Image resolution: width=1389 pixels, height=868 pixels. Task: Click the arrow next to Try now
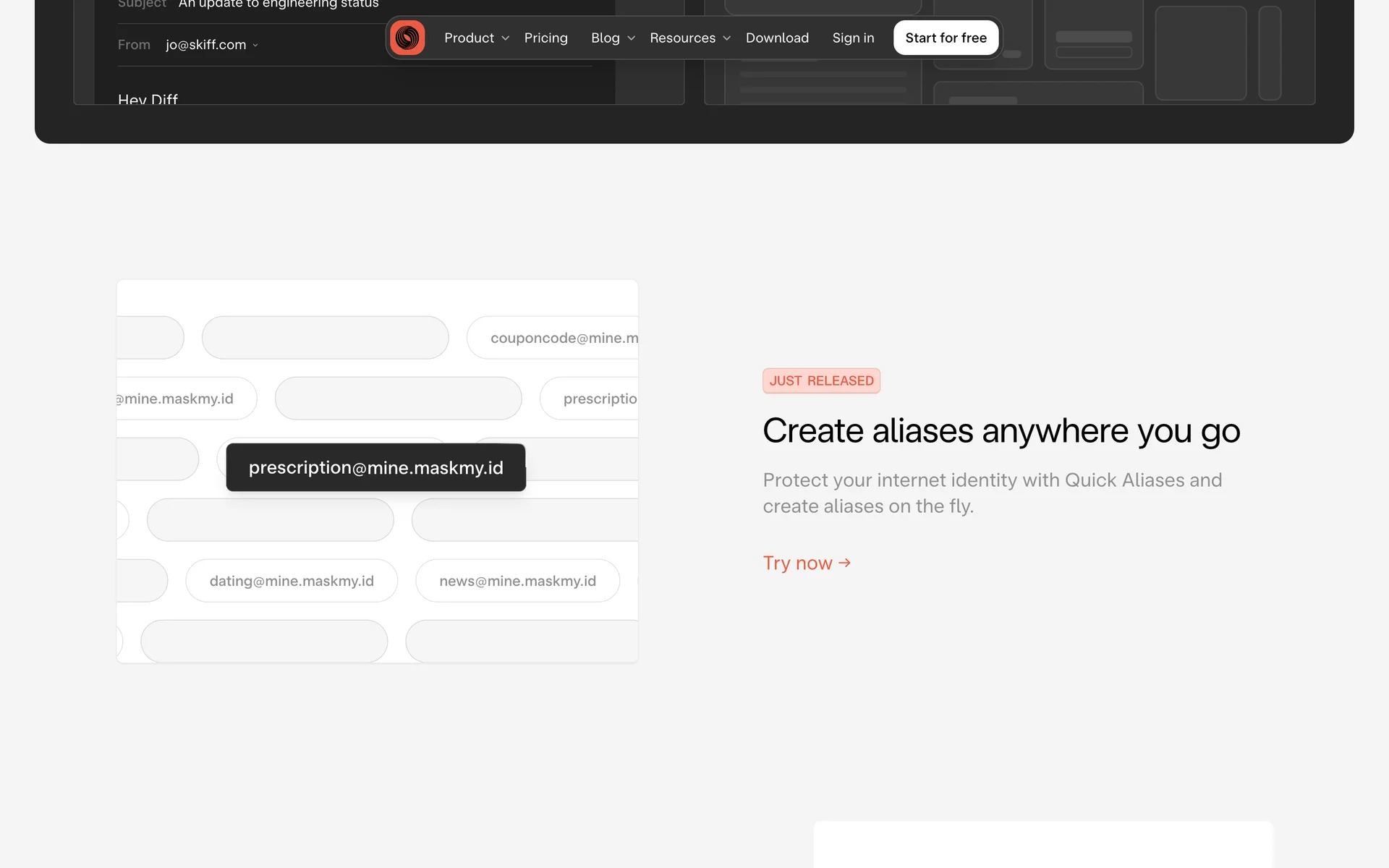[x=844, y=562]
